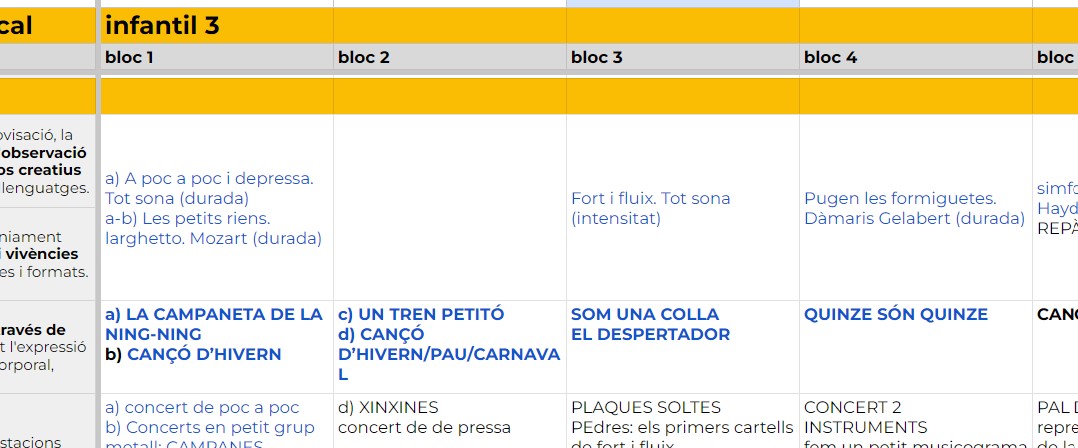Image resolution: width=1078 pixels, height=448 pixels.
Task: Select the "bloc 2" heading cell
Action: 449,58
